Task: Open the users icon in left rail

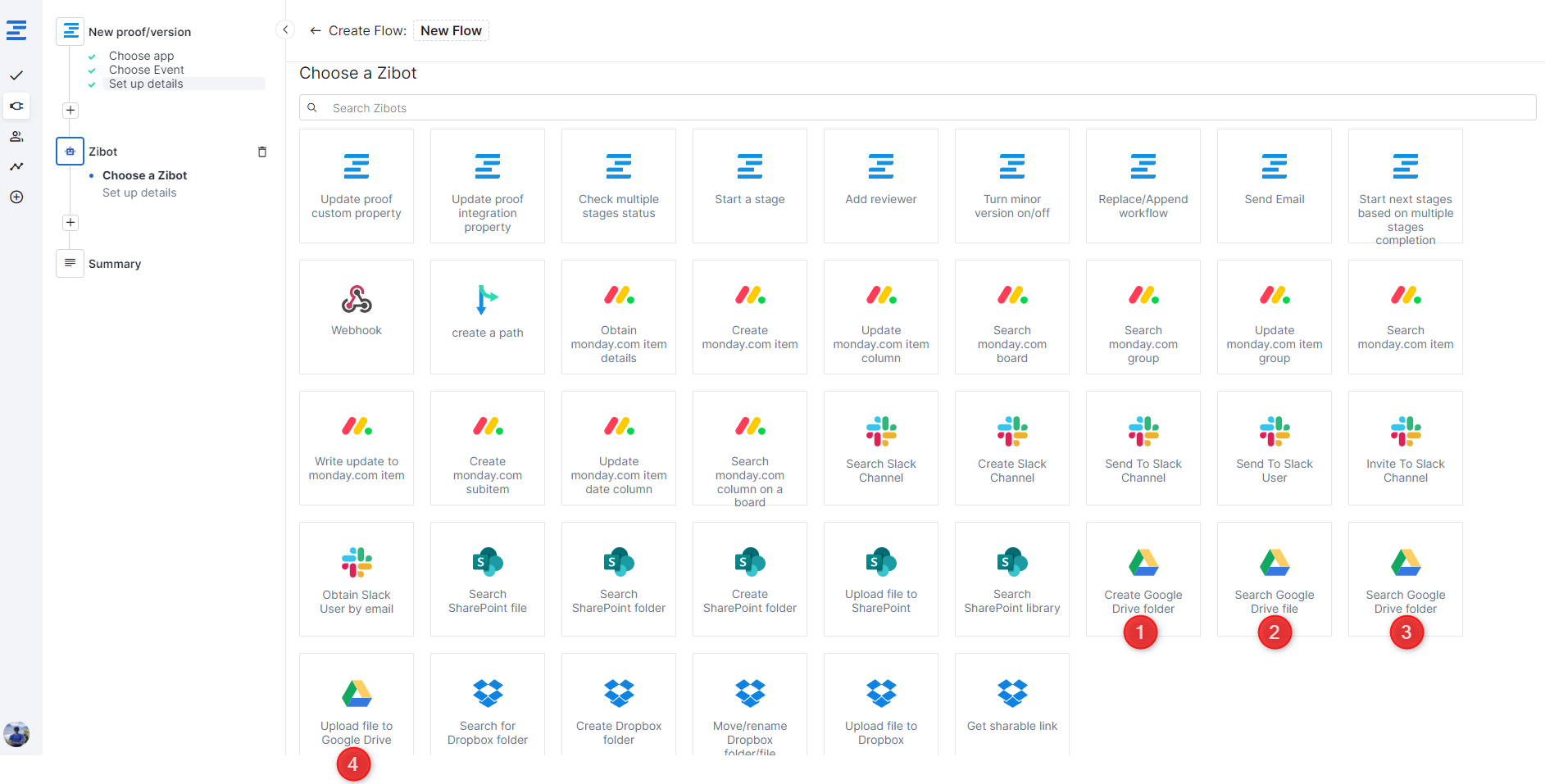Action: point(16,136)
